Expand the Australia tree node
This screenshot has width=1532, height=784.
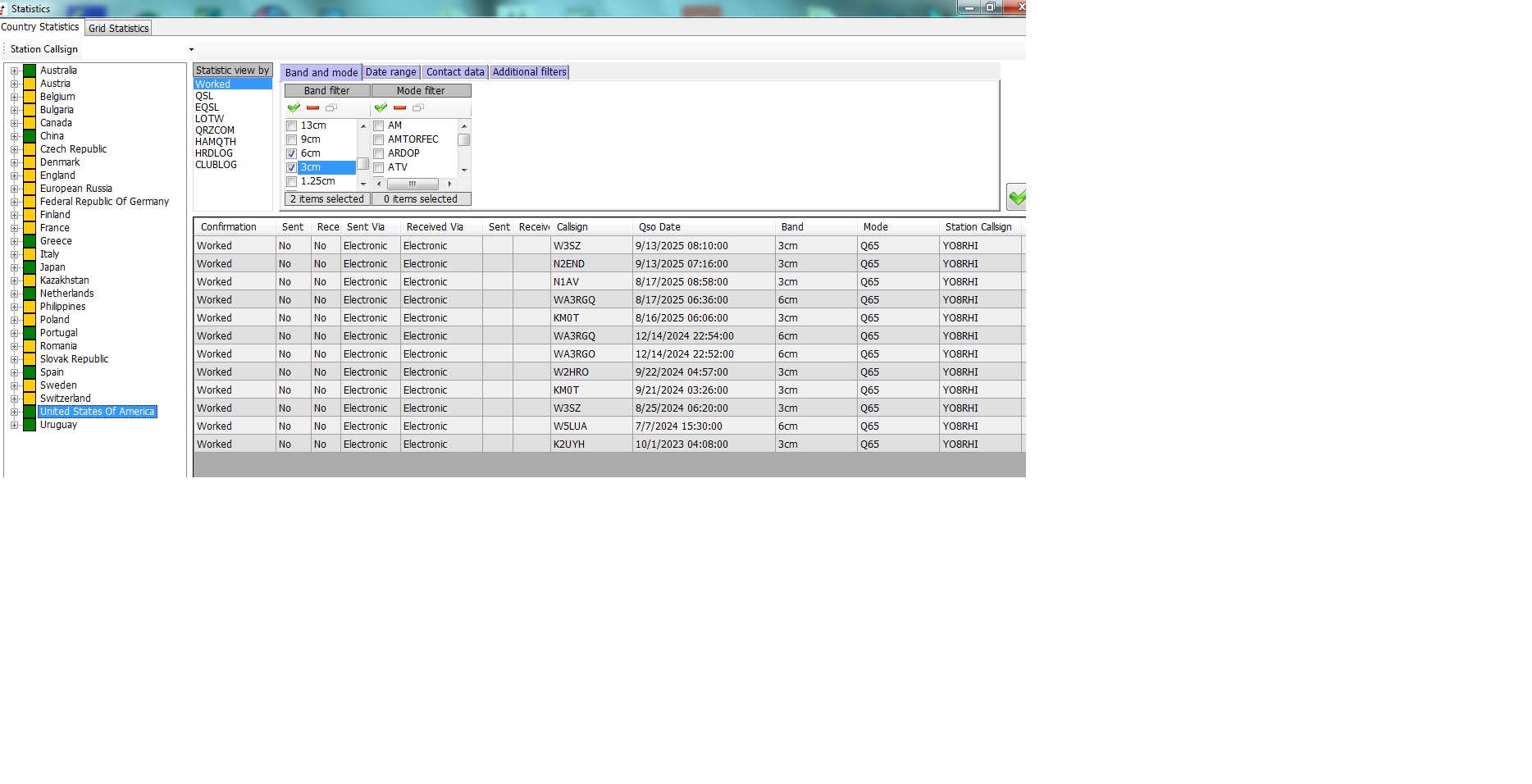(14, 71)
